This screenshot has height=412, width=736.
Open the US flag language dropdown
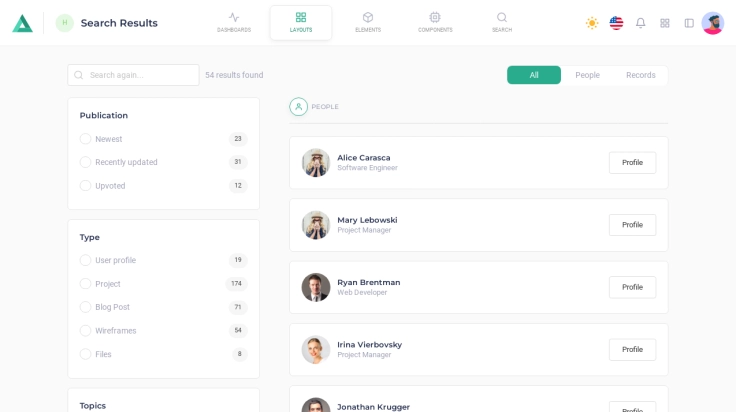click(616, 23)
